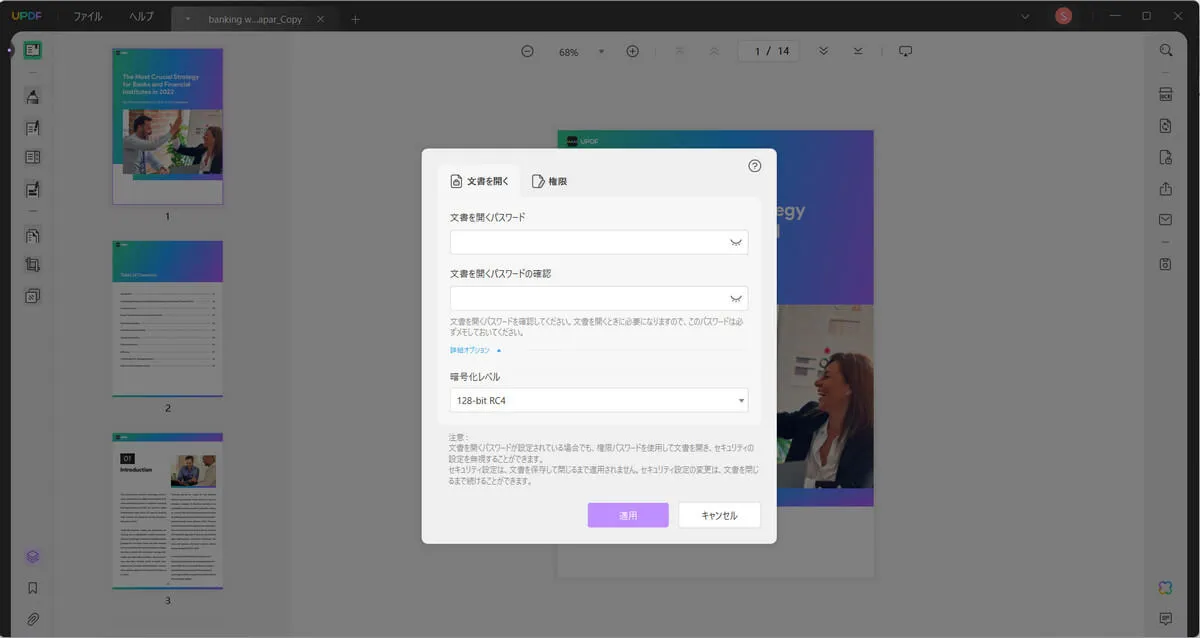Click the 適用 button
The width and height of the screenshot is (1200, 638).
(628, 515)
